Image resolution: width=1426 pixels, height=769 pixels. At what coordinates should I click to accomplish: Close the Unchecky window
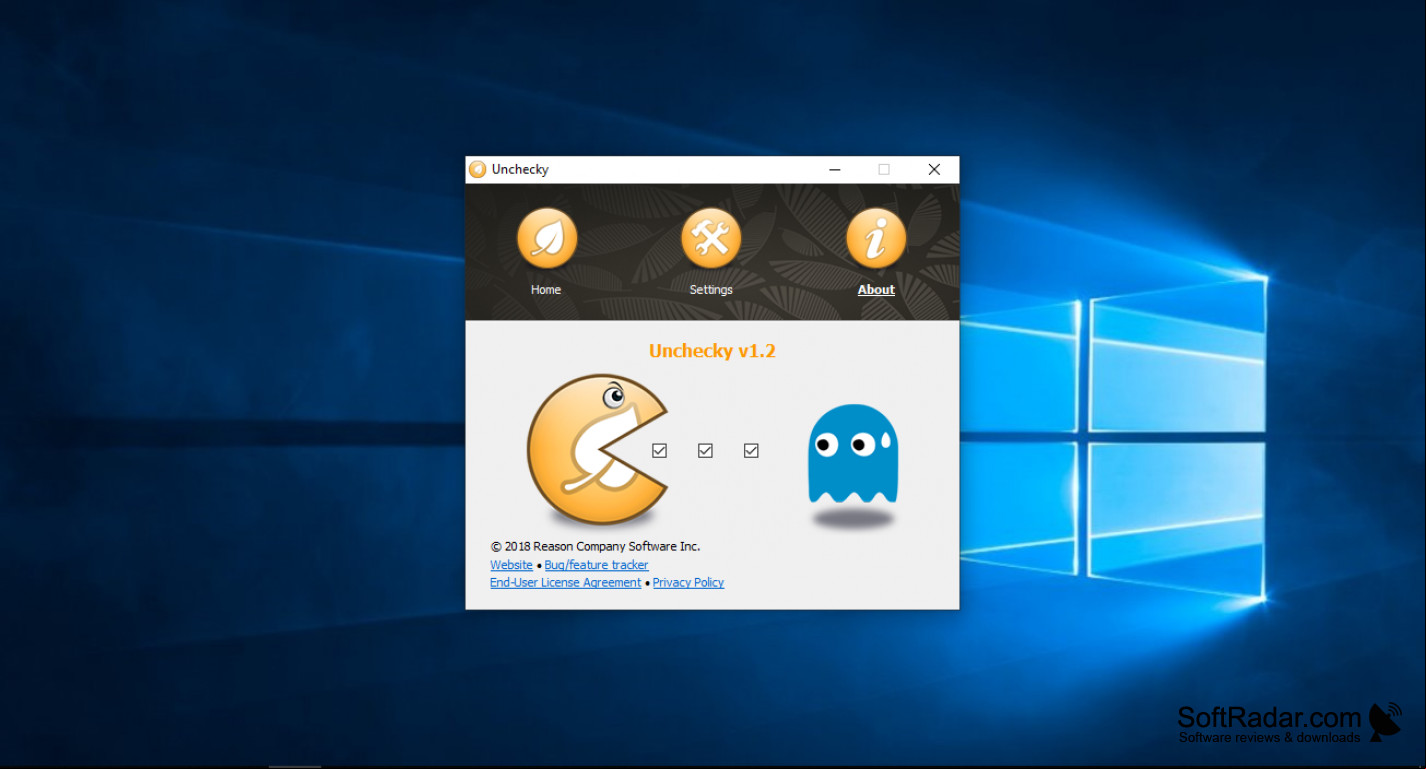pos(934,170)
